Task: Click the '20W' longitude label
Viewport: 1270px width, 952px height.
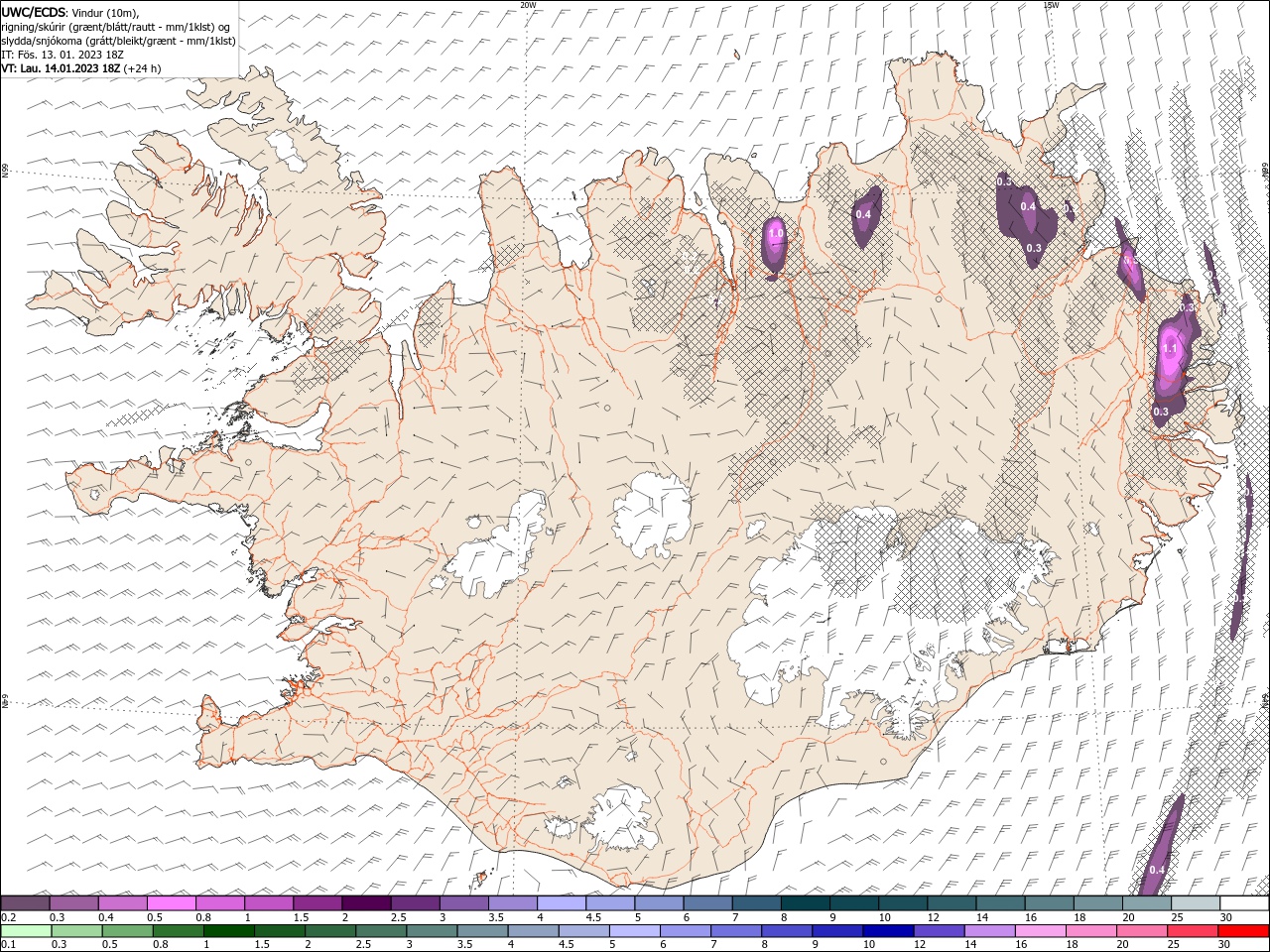Action: [528, 5]
